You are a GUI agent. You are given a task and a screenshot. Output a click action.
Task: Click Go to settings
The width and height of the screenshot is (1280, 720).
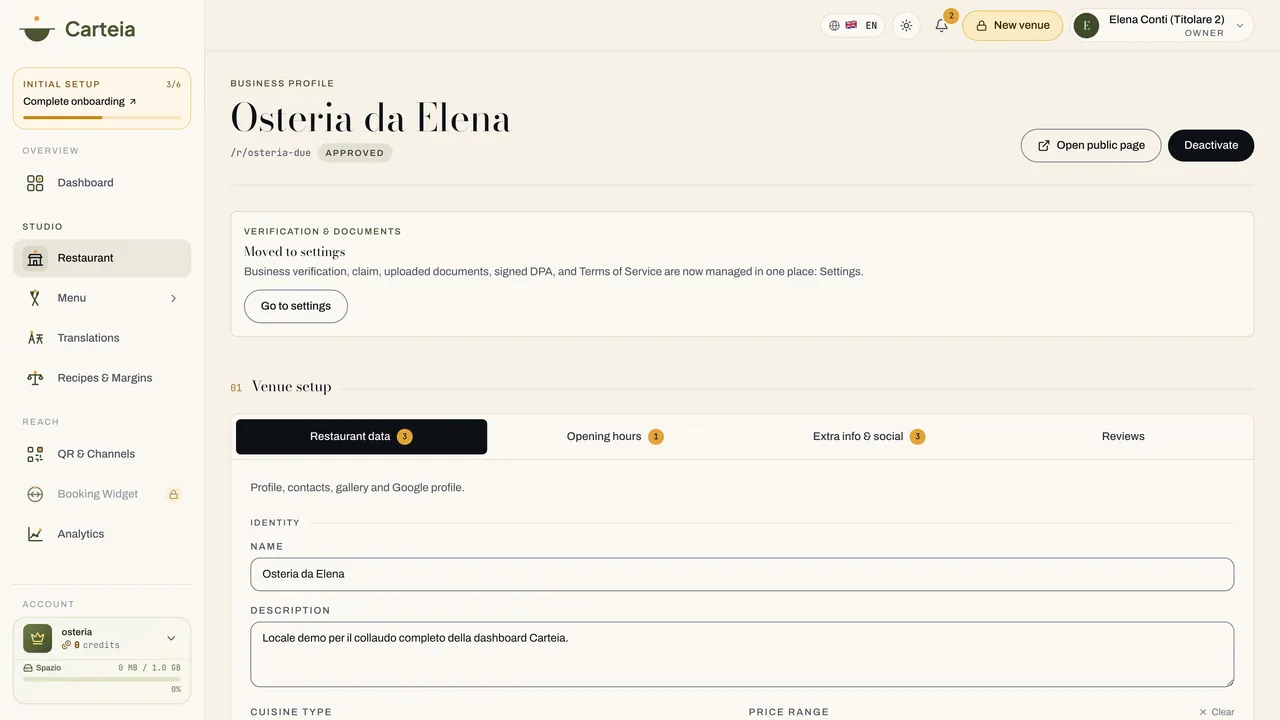click(x=296, y=306)
